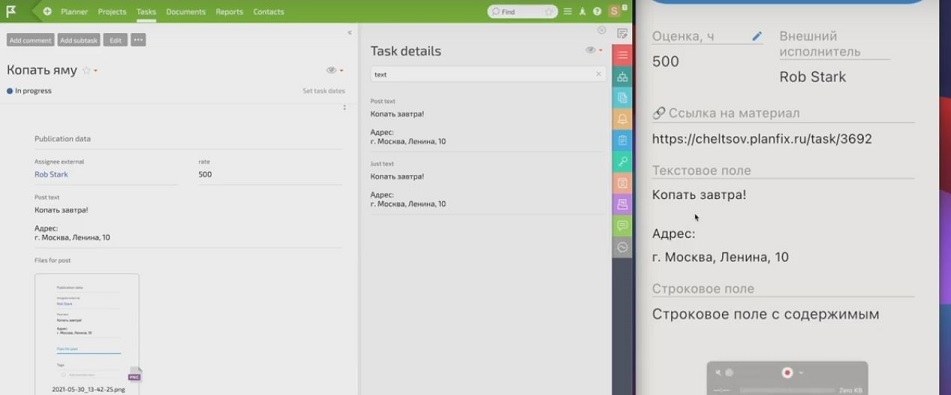The image size is (951, 395).
Task: Clear the Task details filter with X
Action: (599, 74)
